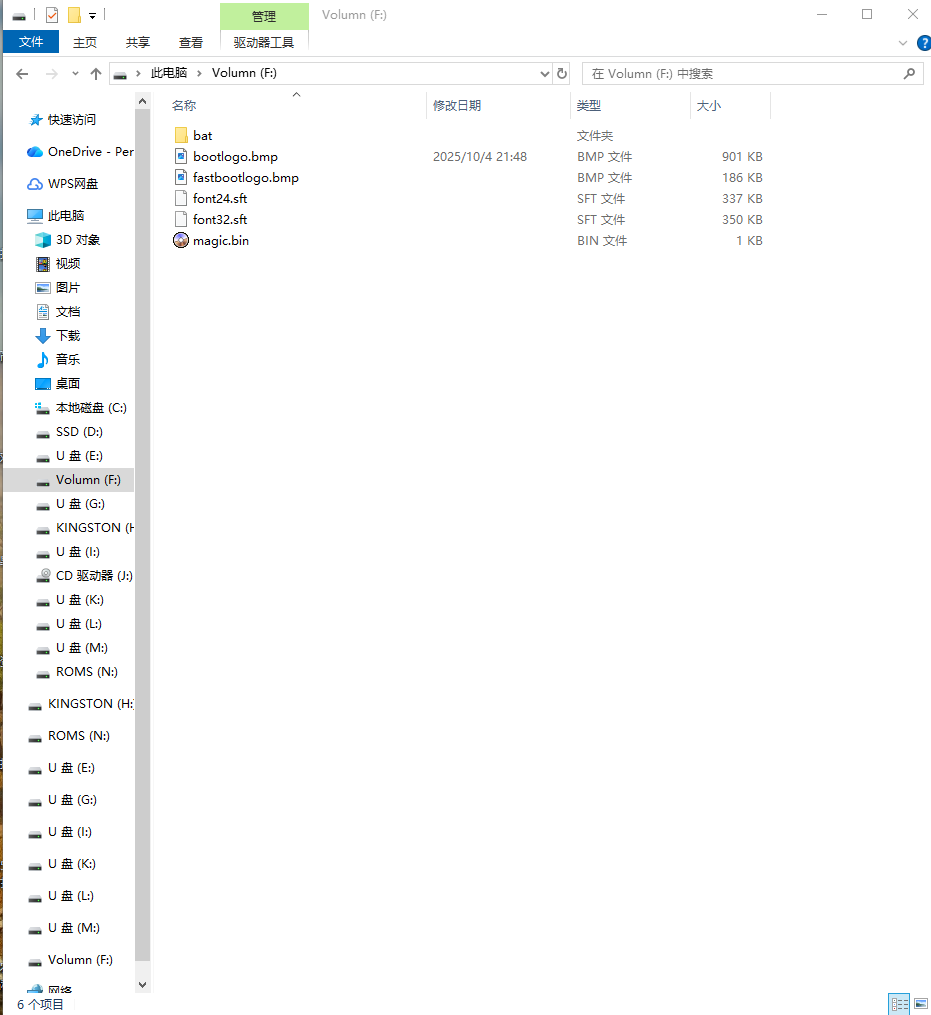Sort files by the 大小 column header
The height and width of the screenshot is (1015, 931).
708,106
